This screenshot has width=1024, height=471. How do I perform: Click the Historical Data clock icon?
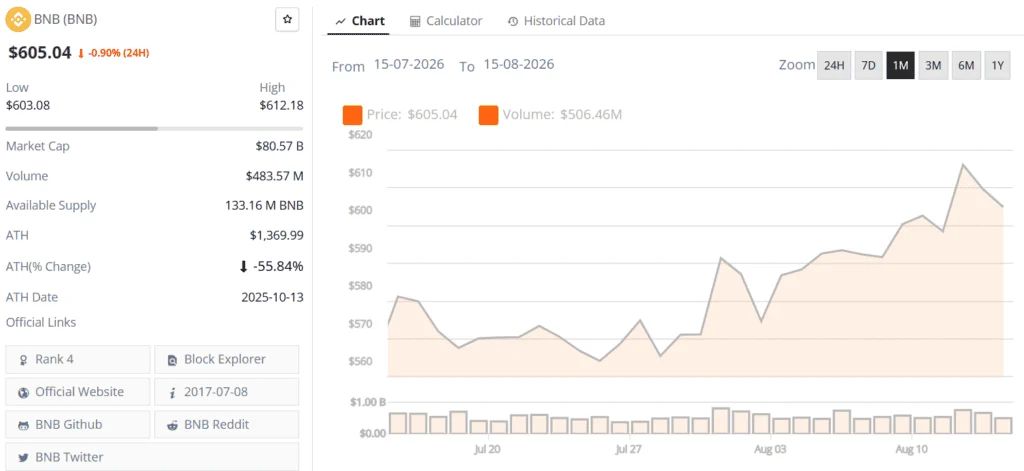pos(513,22)
